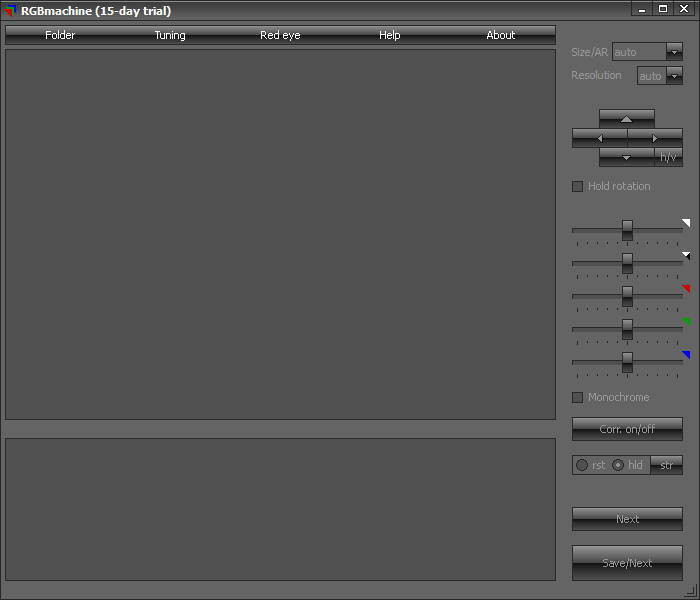
Task: Click the down arrow rotation button
Action: click(x=626, y=157)
